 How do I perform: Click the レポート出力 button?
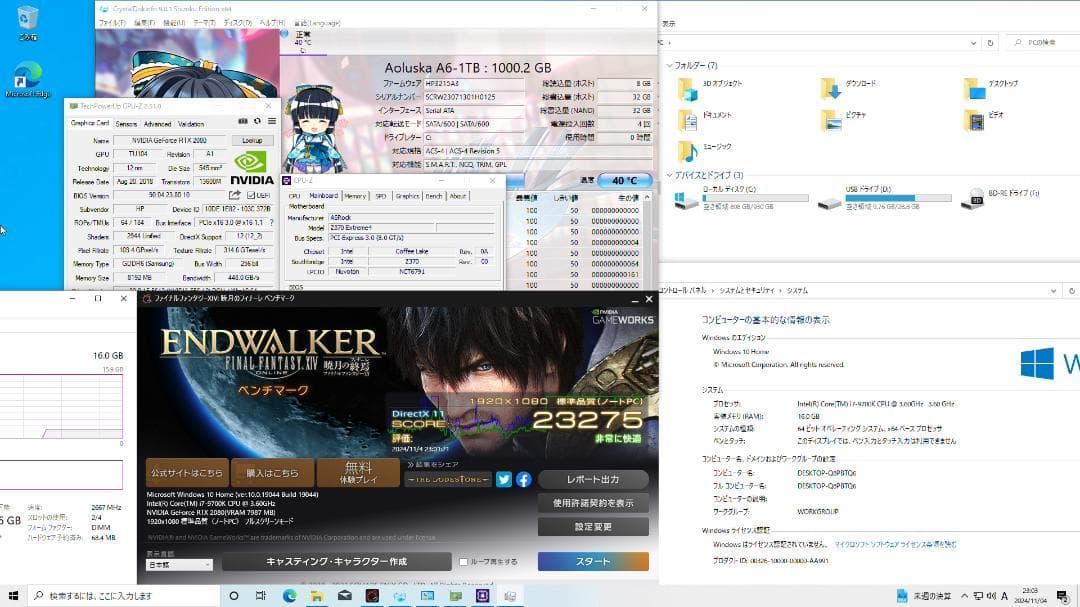pos(592,479)
